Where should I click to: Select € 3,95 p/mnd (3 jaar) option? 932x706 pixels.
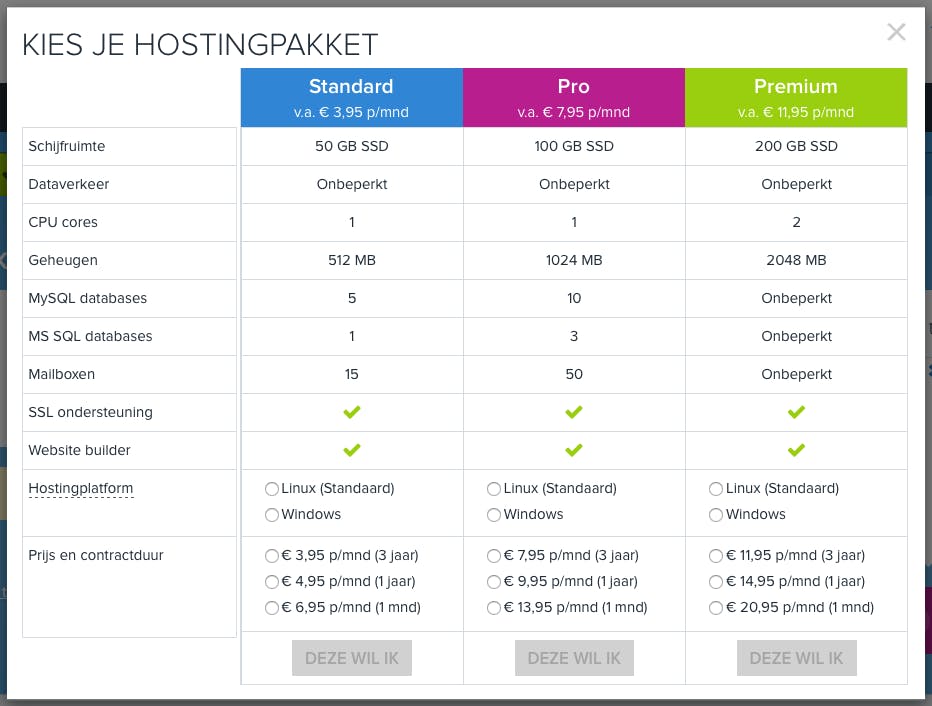(x=272, y=556)
